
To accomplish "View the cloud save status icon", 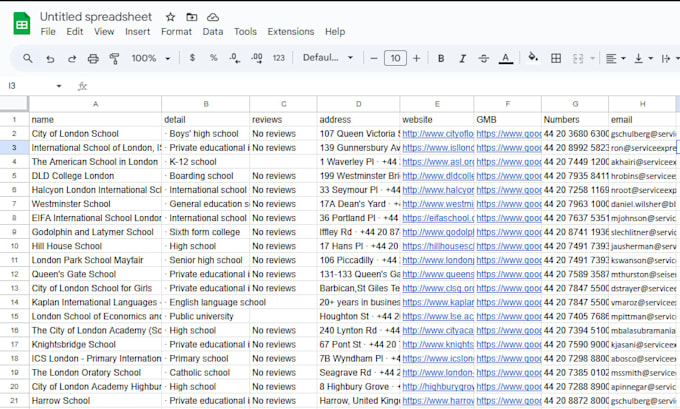I will (x=212, y=17).
